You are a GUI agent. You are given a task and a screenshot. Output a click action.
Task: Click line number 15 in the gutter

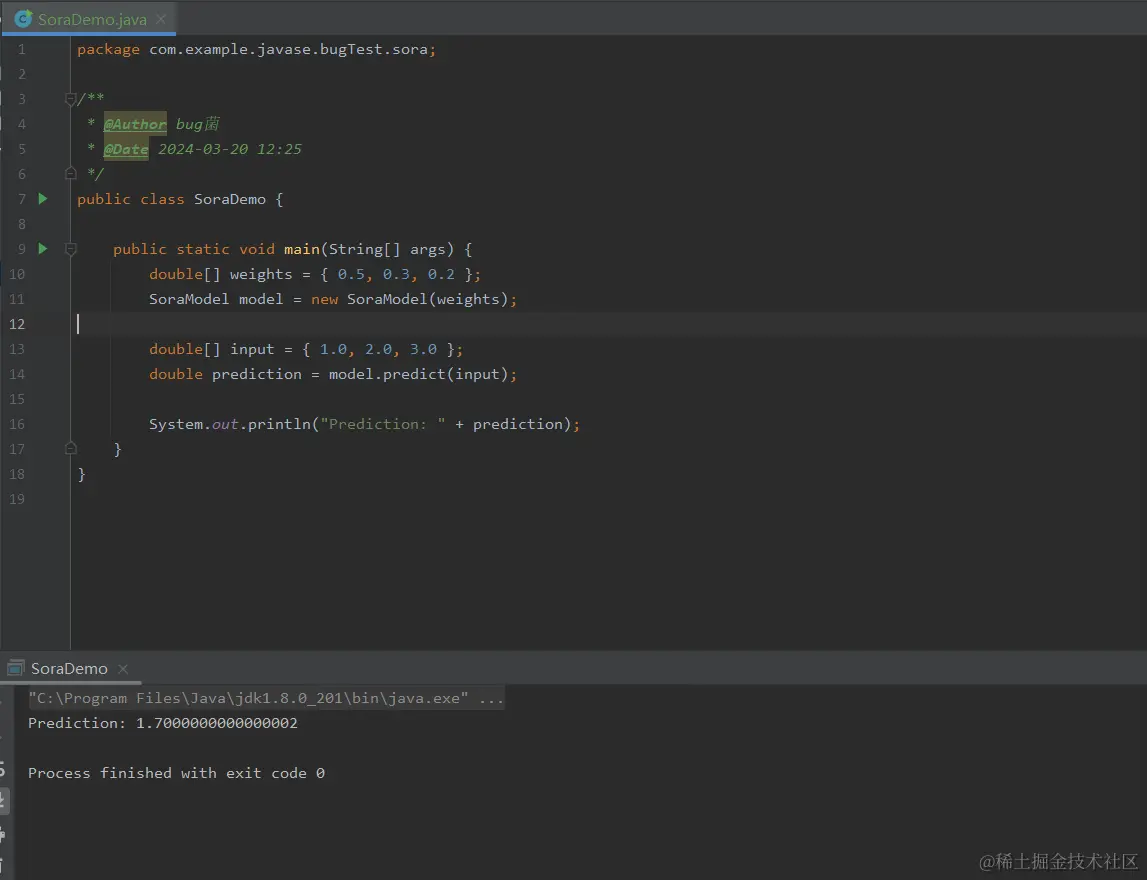tap(17, 399)
